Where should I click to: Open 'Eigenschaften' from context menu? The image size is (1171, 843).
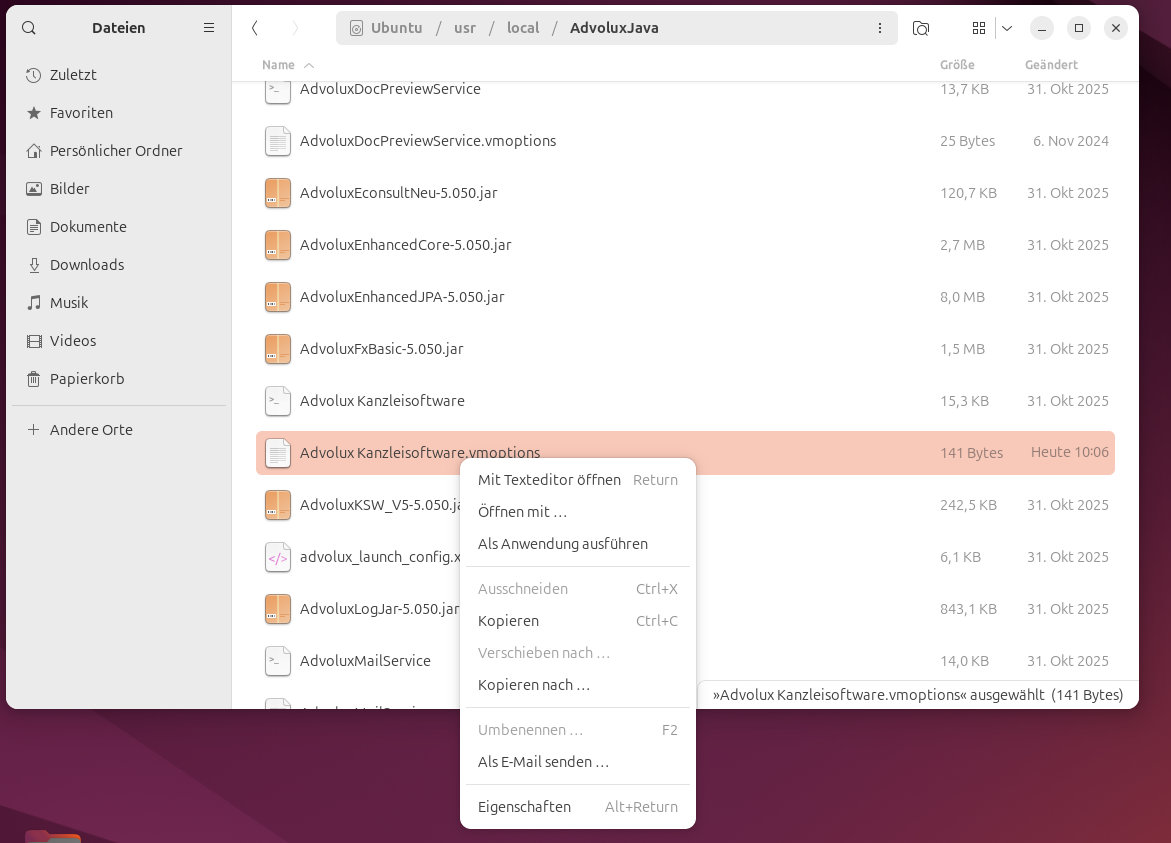[524, 807]
